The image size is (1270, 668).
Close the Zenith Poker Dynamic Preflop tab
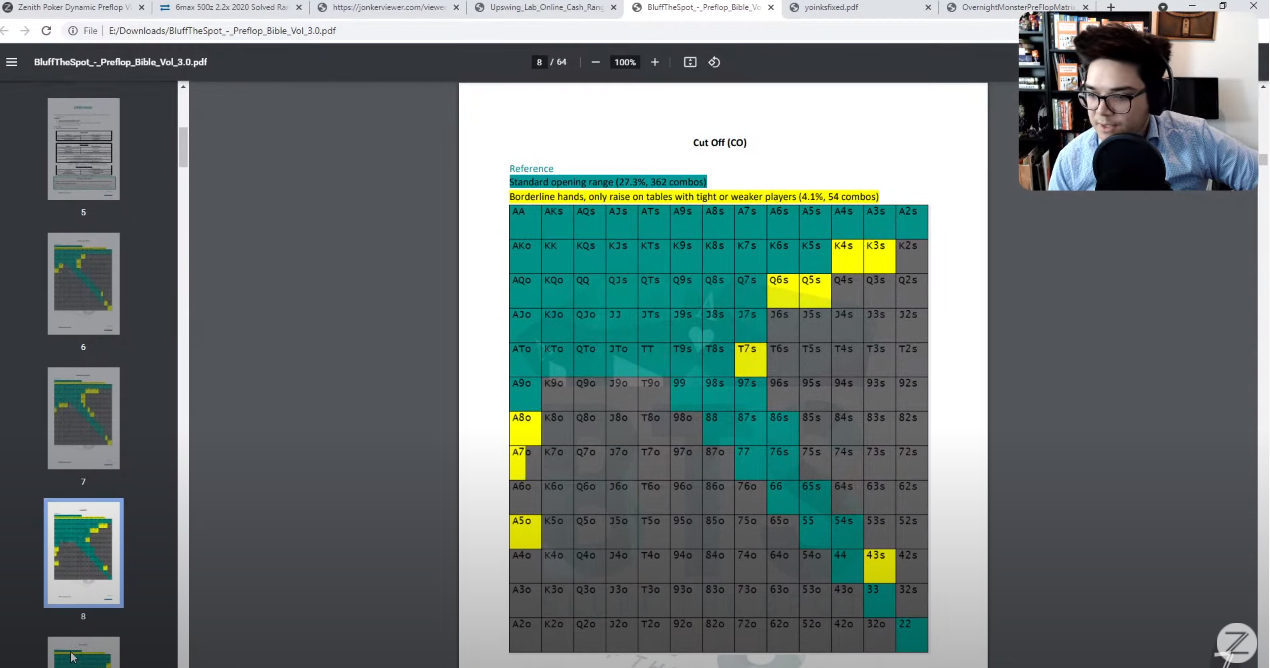click(139, 8)
